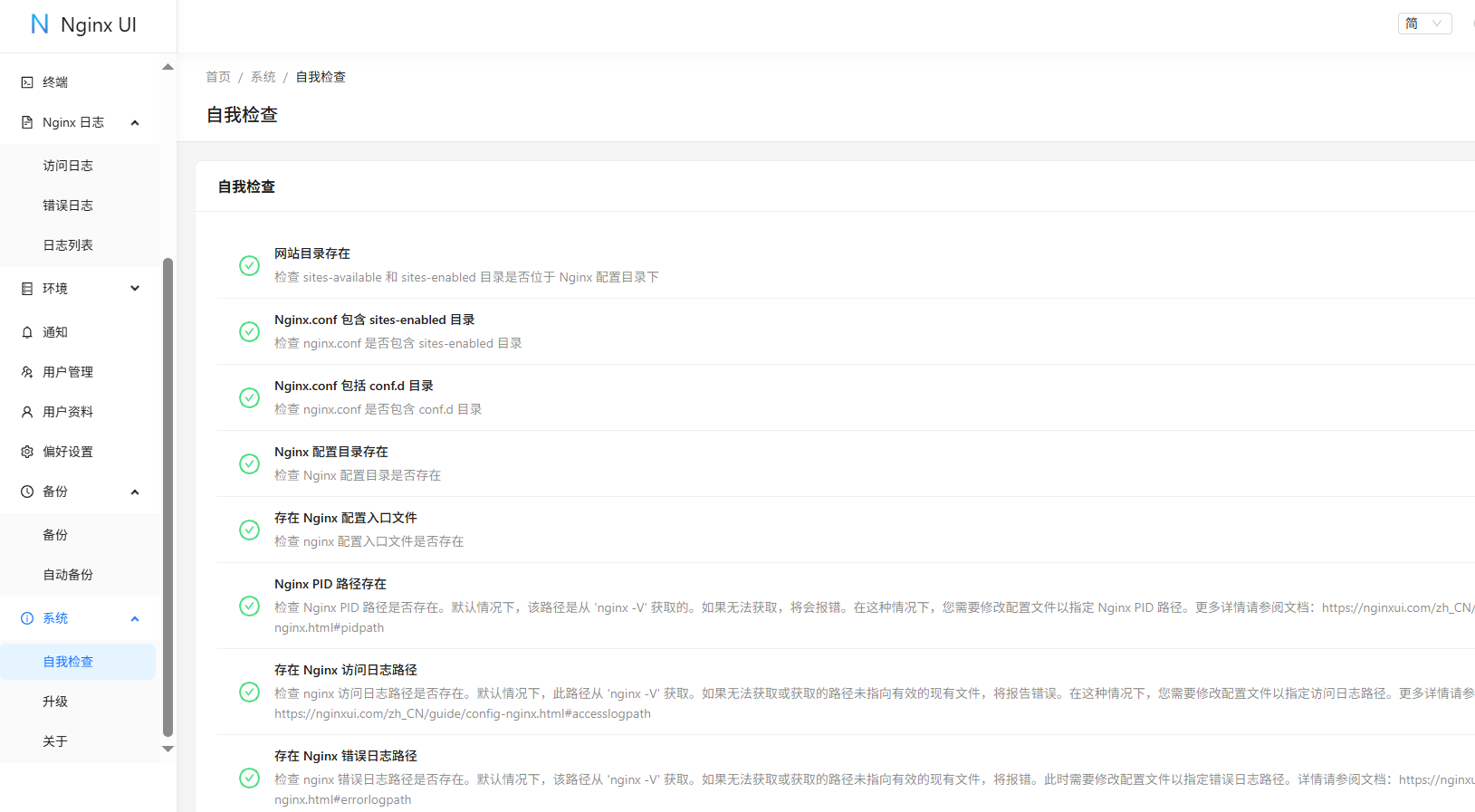The image size is (1475, 812).
Task: Click the '存在 Nginx 访问日志路径' heading
Action: [346, 670]
